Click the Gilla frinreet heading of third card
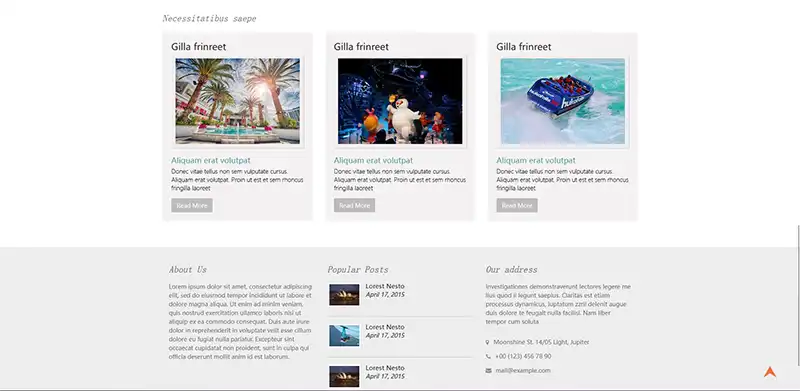Screen dimensions: 800x391 click(x=523, y=47)
